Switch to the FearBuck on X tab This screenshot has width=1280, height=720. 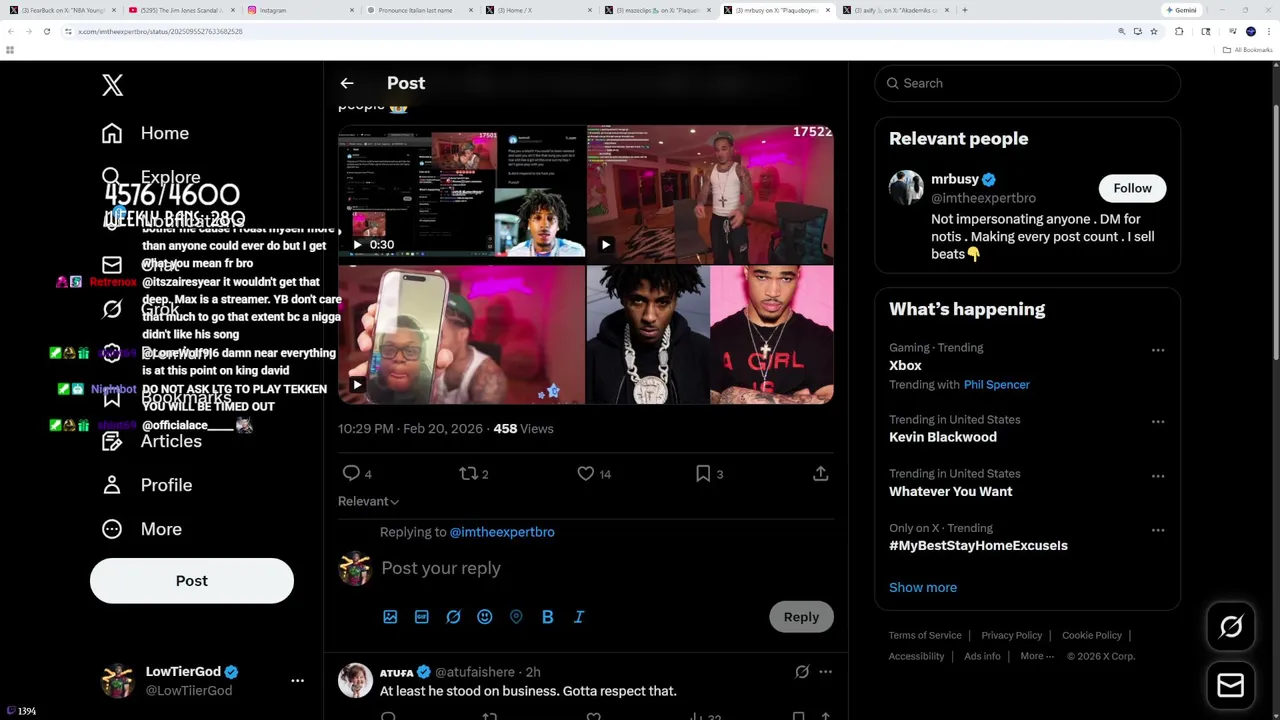(63, 10)
